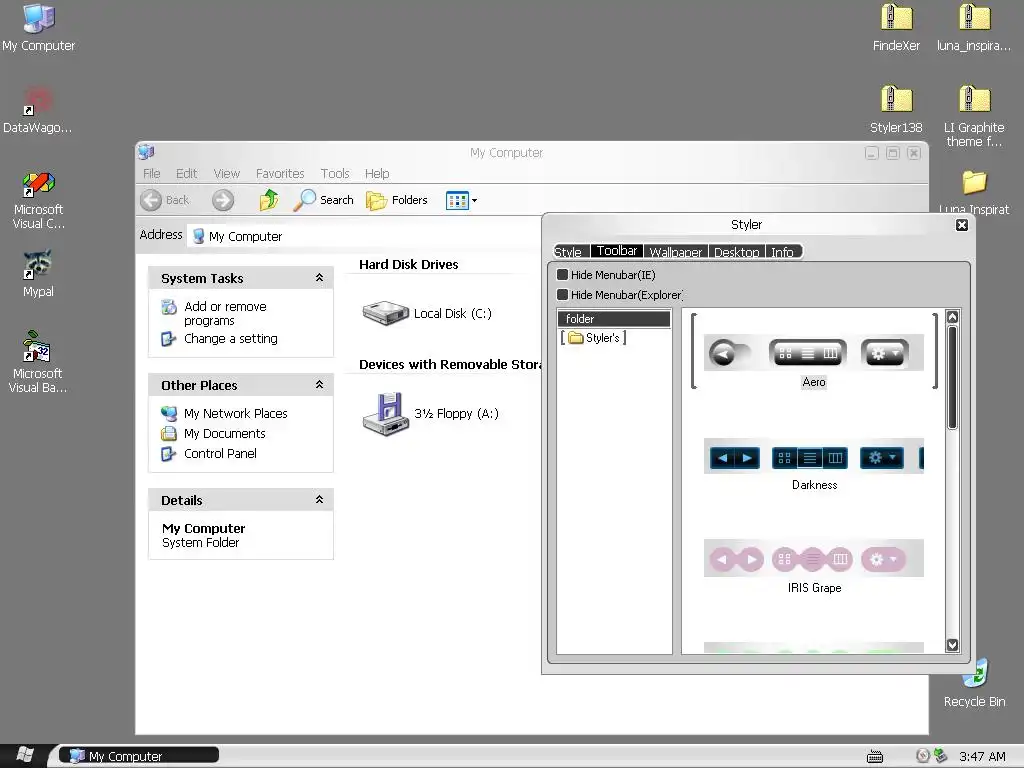Image resolution: width=1024 pixels, height=768 pixels.
Task: Go up one folder level
Action: click(268, 200)
